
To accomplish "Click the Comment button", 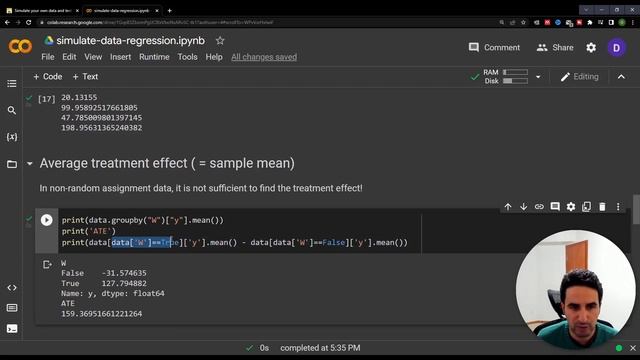I will (x=494, y=48).
